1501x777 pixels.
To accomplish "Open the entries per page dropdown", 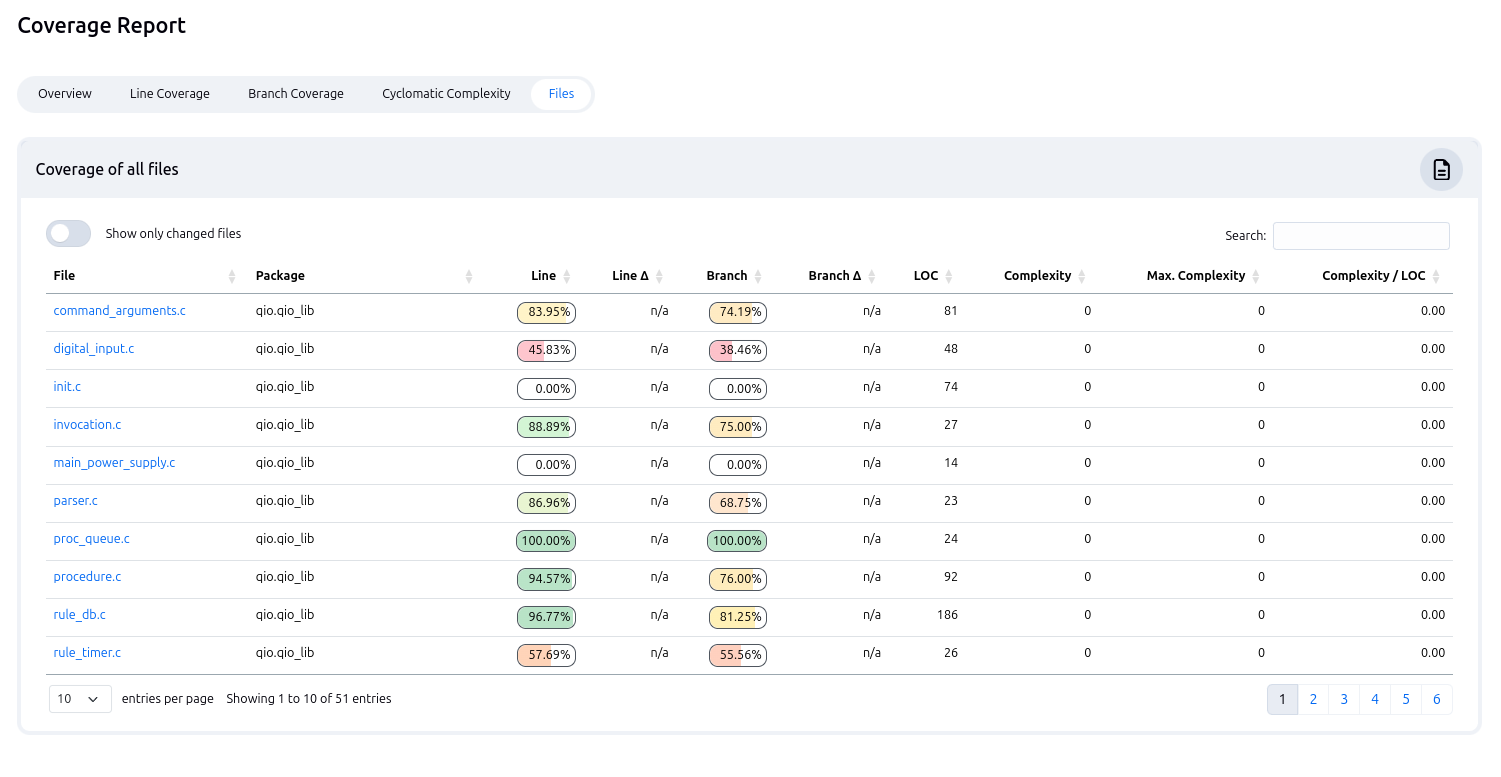I will 80,699.
